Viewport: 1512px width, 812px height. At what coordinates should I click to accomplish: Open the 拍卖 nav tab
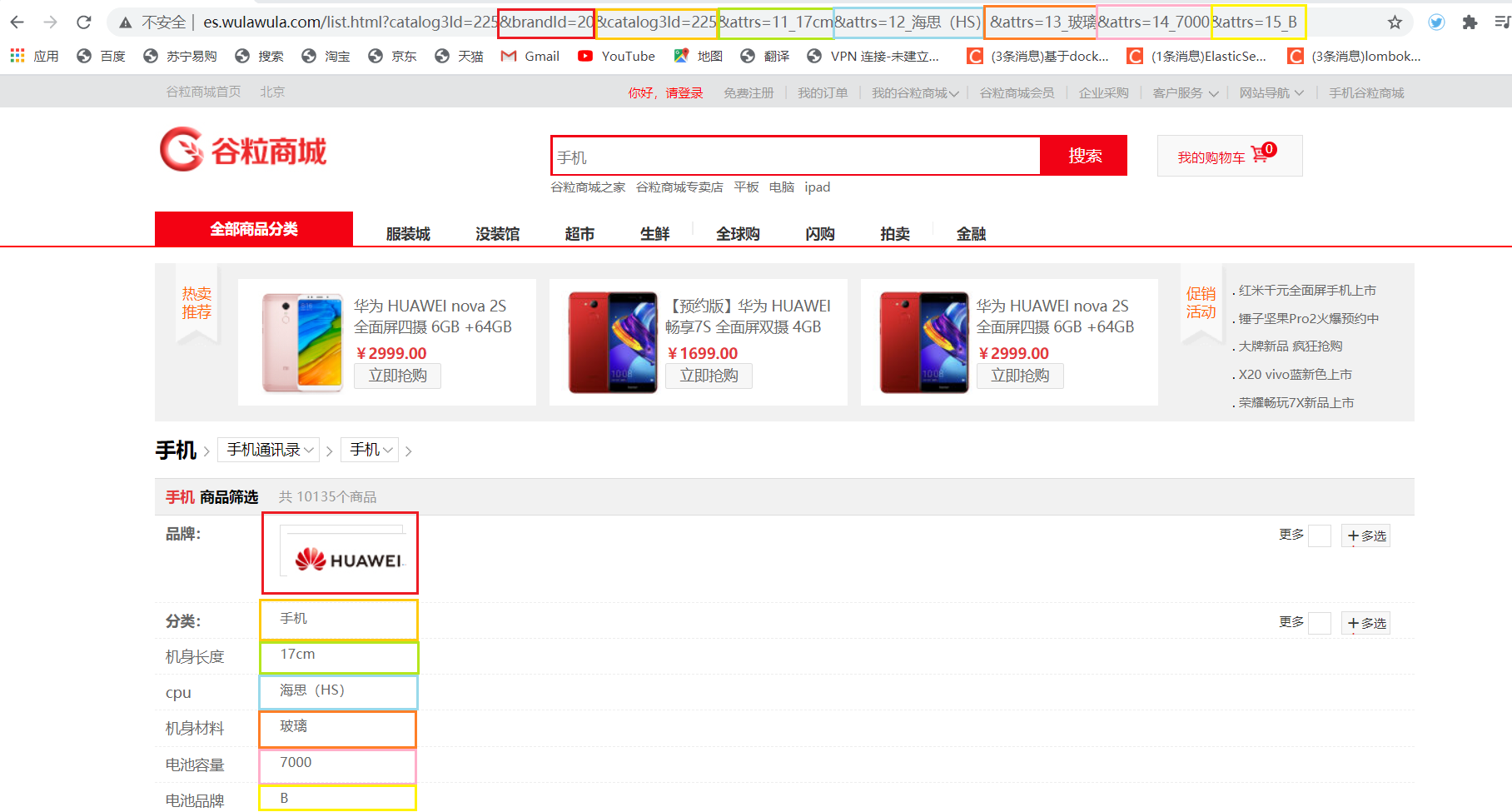click(x=895, y=234)
